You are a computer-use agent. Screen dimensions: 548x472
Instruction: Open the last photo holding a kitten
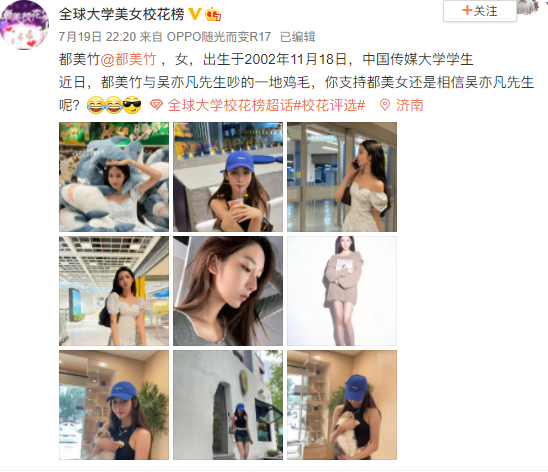pos(342,405)
